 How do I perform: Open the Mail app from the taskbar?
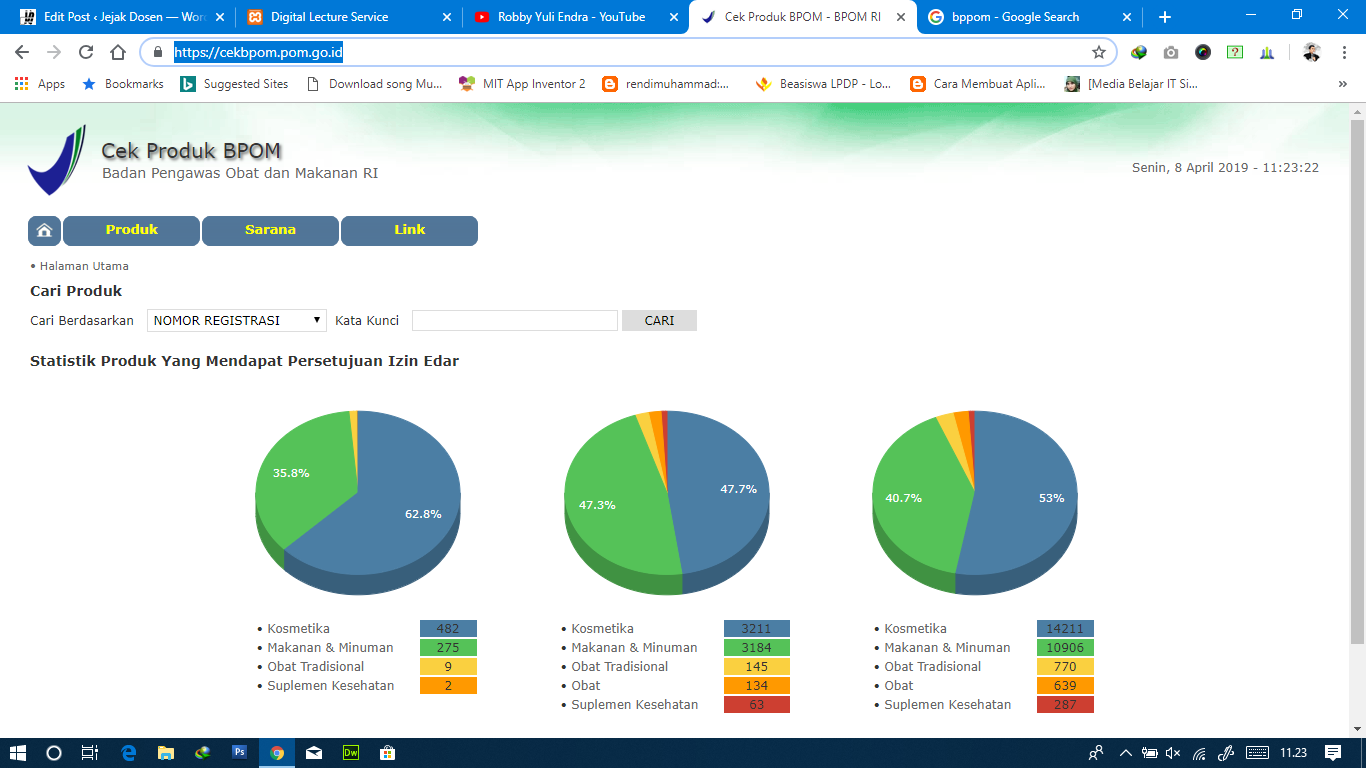point(314,753)
